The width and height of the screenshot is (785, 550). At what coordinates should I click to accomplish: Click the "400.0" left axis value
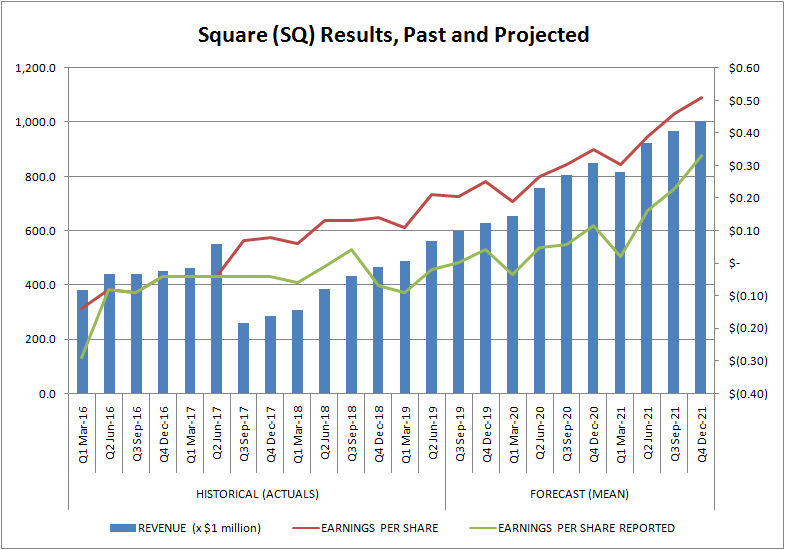pos(40,285)
